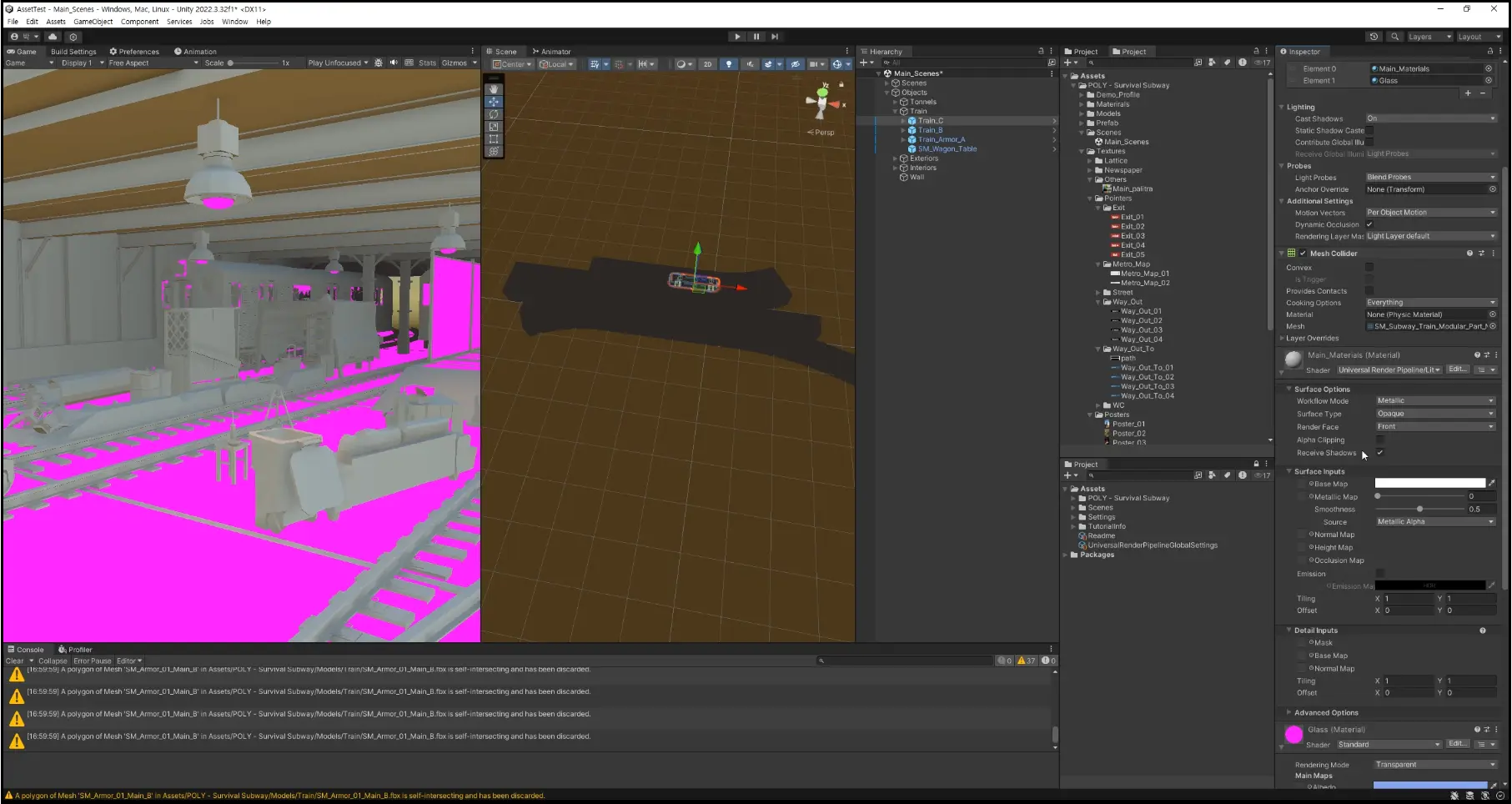
Task: Select the Transform tool in Scene view
Action: click(x=494, y=152)
